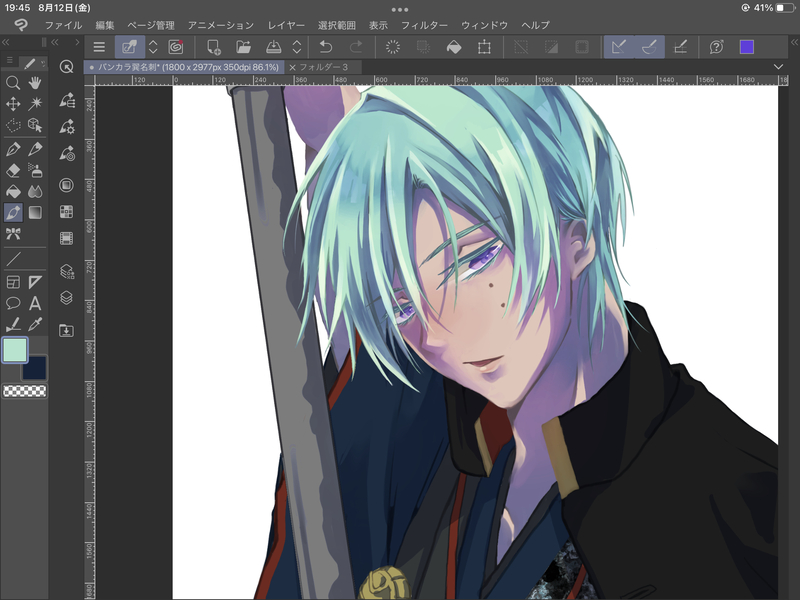This screenshot has height=600, width=800.
Task: Select the Hand move-view tool
Action: click(35, 83)
